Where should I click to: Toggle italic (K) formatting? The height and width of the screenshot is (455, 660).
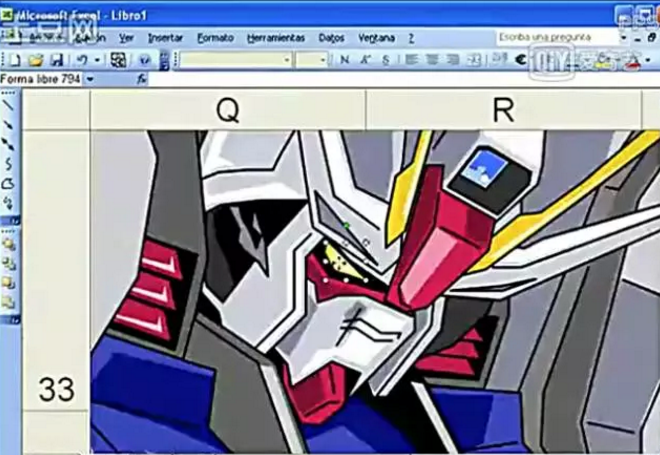[x=365, y=60]
